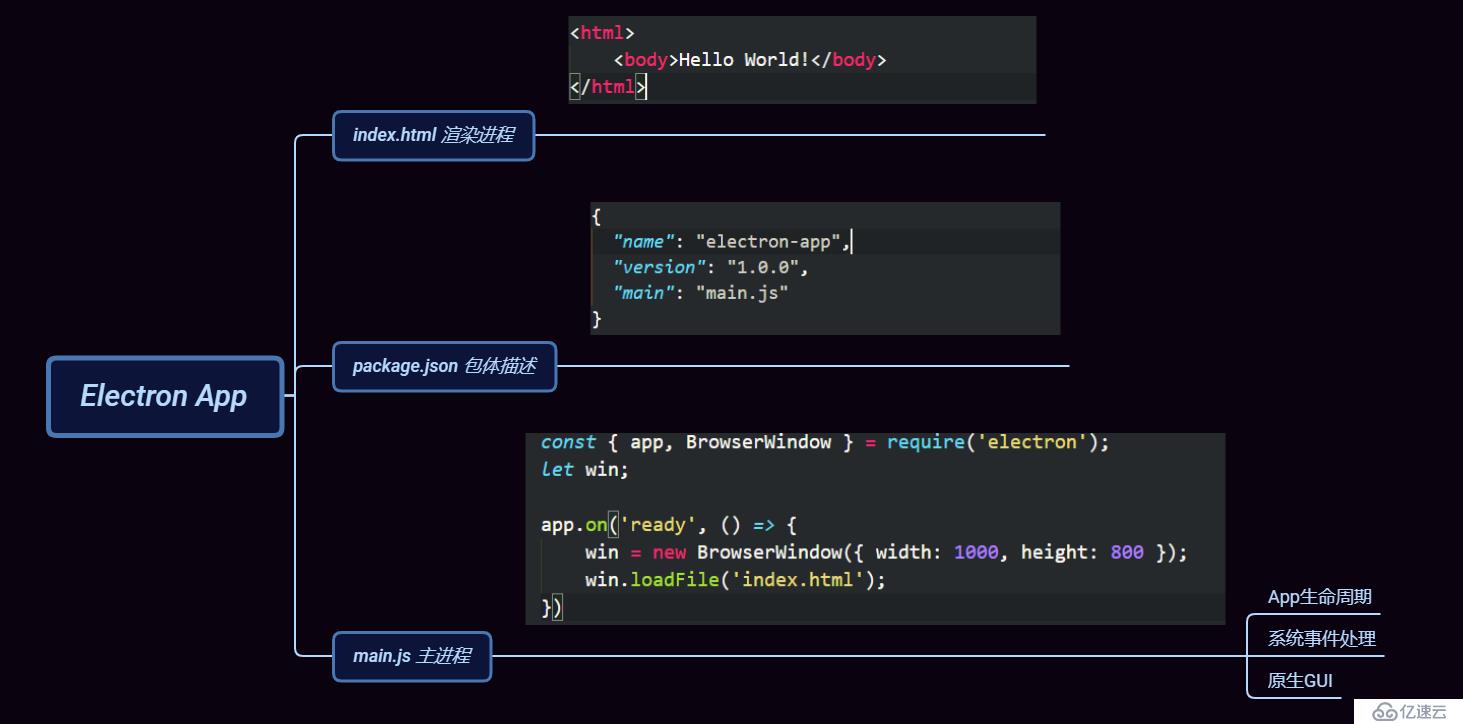Screen dimensions: 1463x724
Task: Select the index.html 渲染进程 node
Action: [433, 135]
